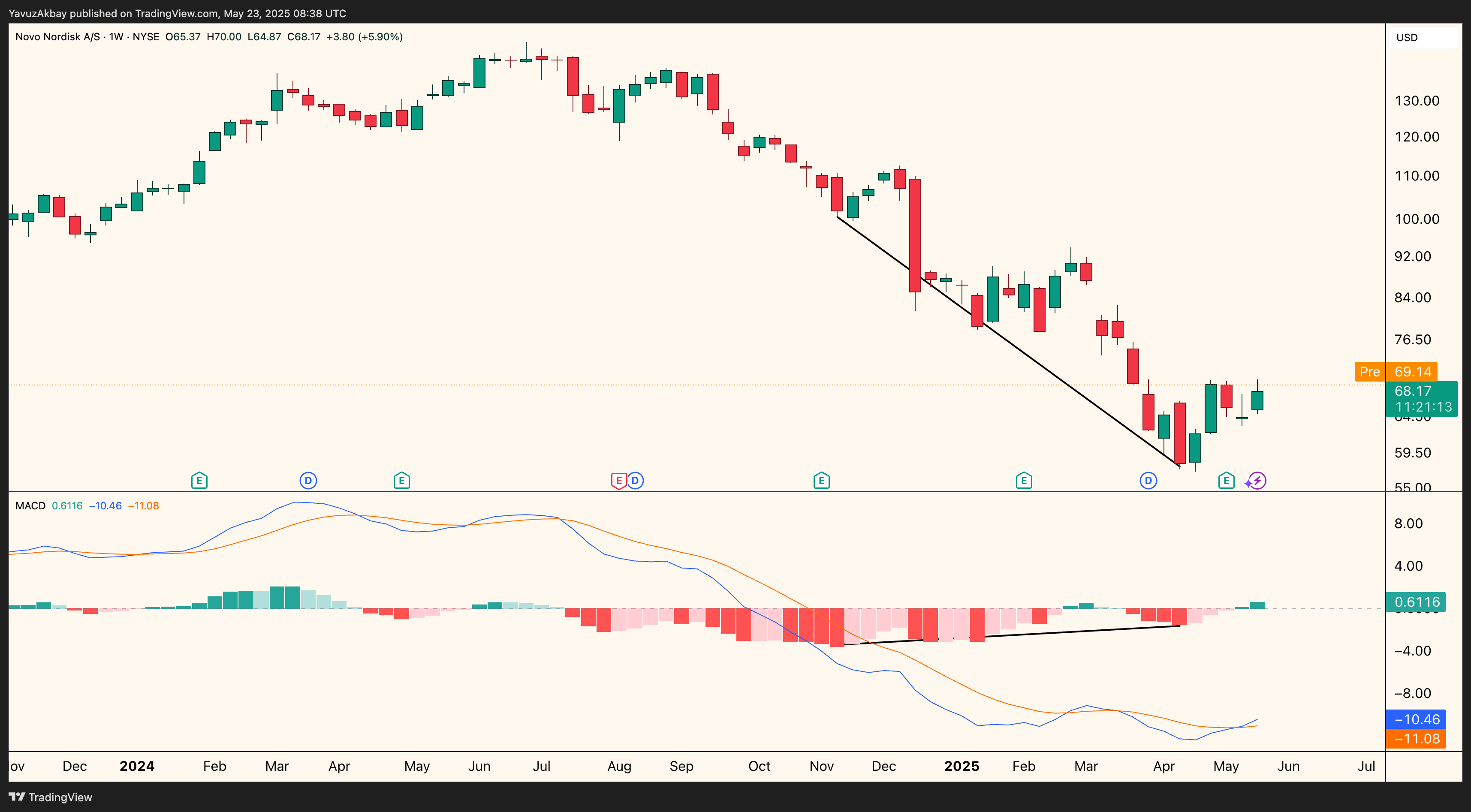Open the USD currency label on the price scale
Viewport: 1471px width, 812px height.
(1407, 37)
